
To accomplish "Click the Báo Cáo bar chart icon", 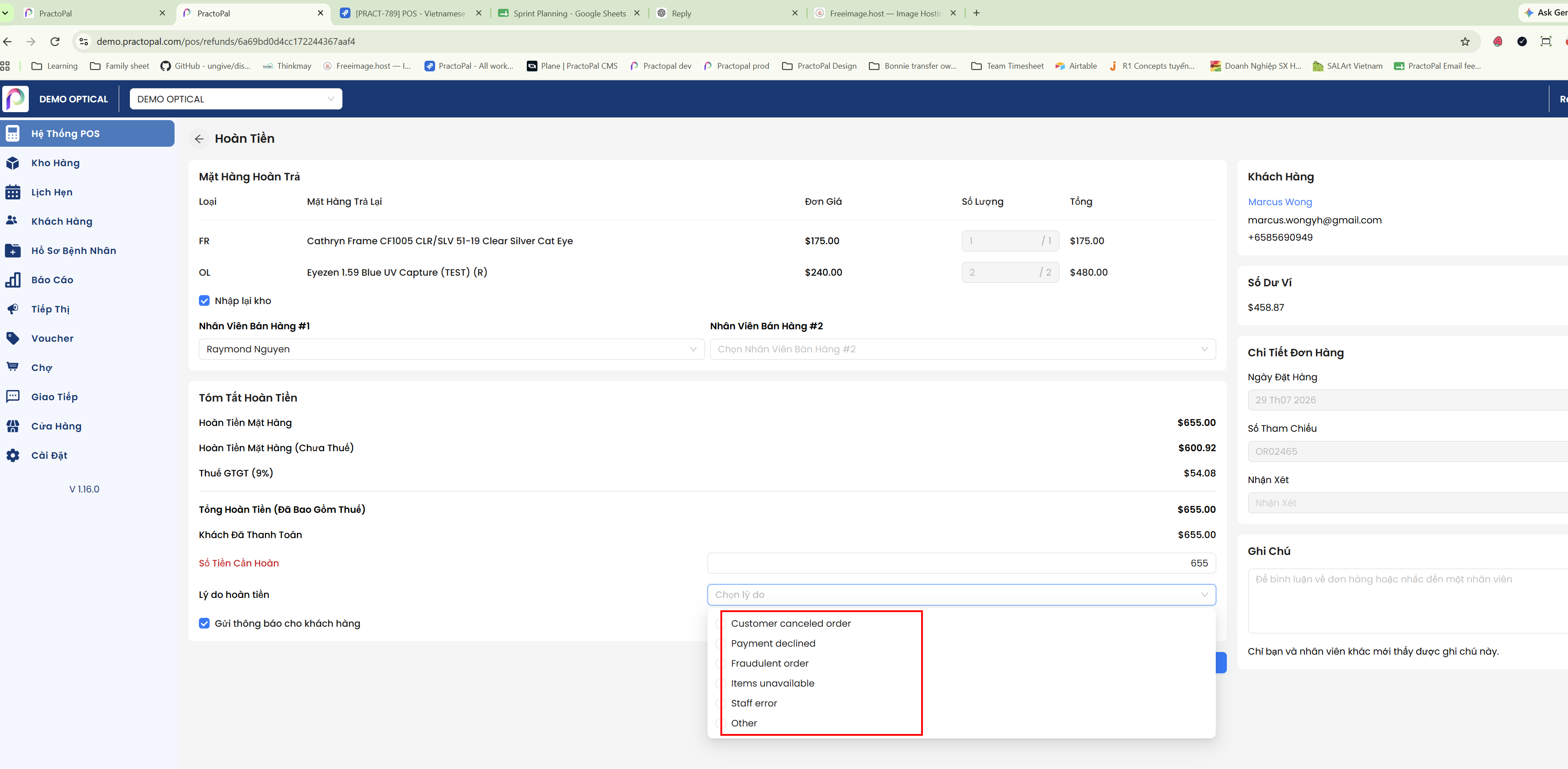I will pos(13,280).
